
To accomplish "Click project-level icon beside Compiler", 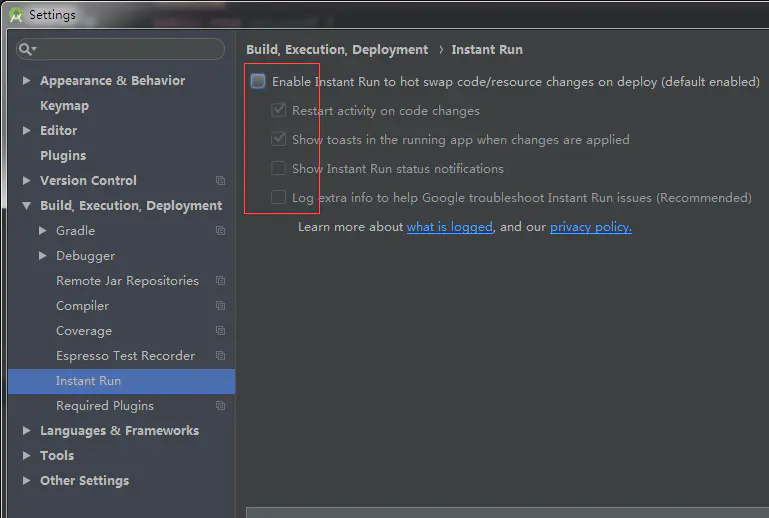I will click(x=221, y=306).
